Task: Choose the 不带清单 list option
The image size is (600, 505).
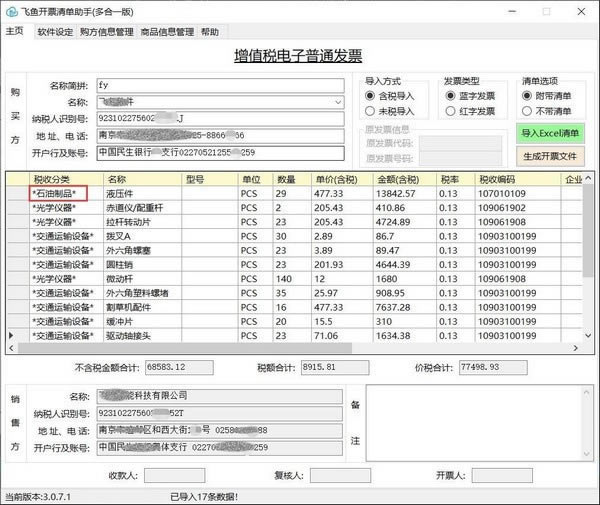Action: click(x=527, y=112)
